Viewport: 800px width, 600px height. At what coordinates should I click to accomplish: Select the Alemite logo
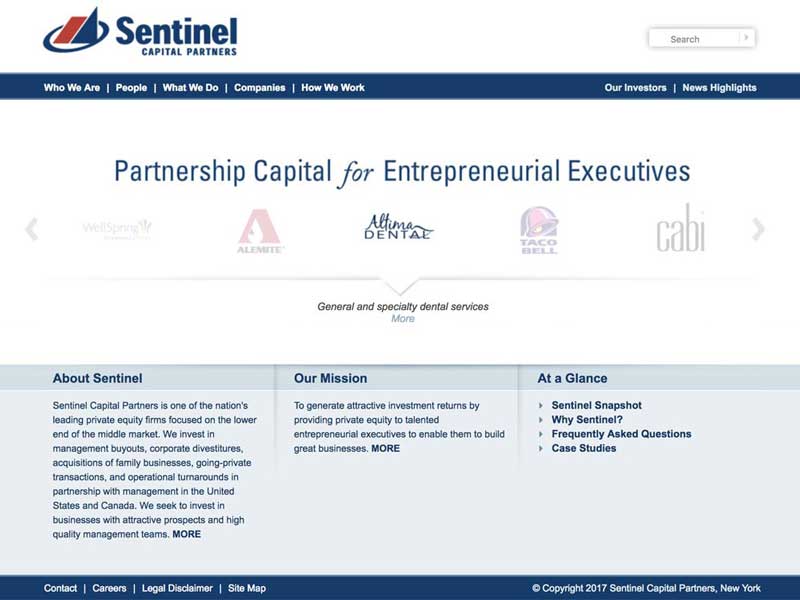tap(260, 228)
